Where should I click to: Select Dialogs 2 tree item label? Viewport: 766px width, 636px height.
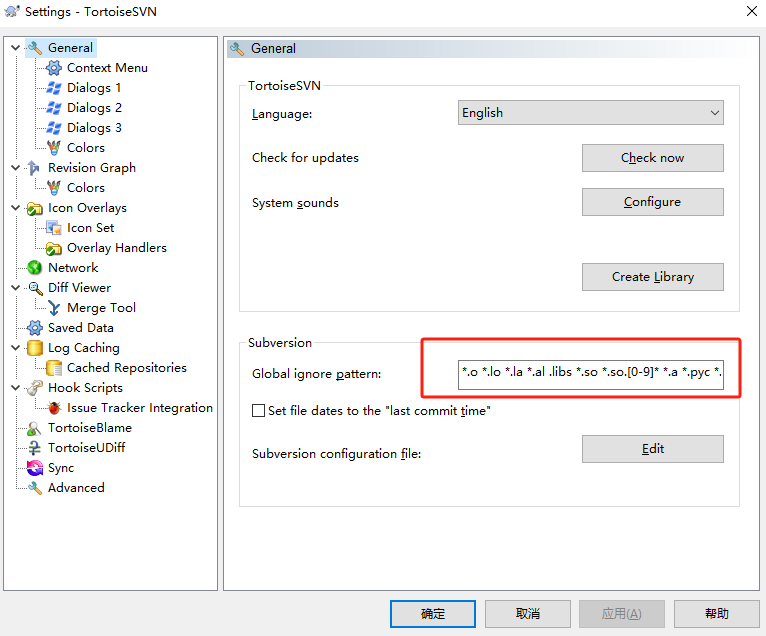click(x=94, y=108)
